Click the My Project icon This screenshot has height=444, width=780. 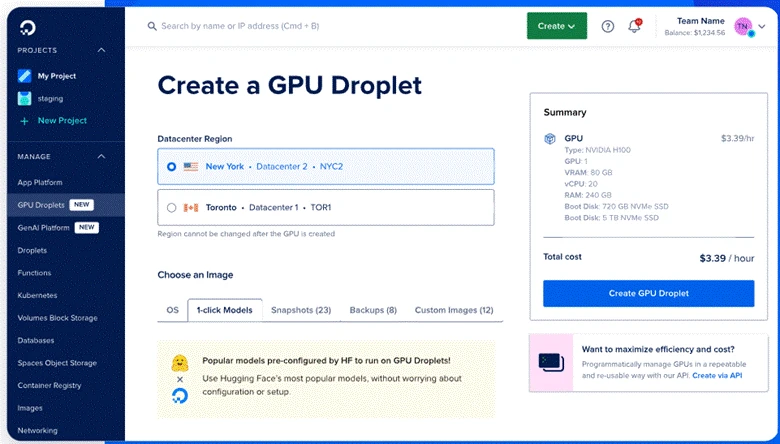24,76
